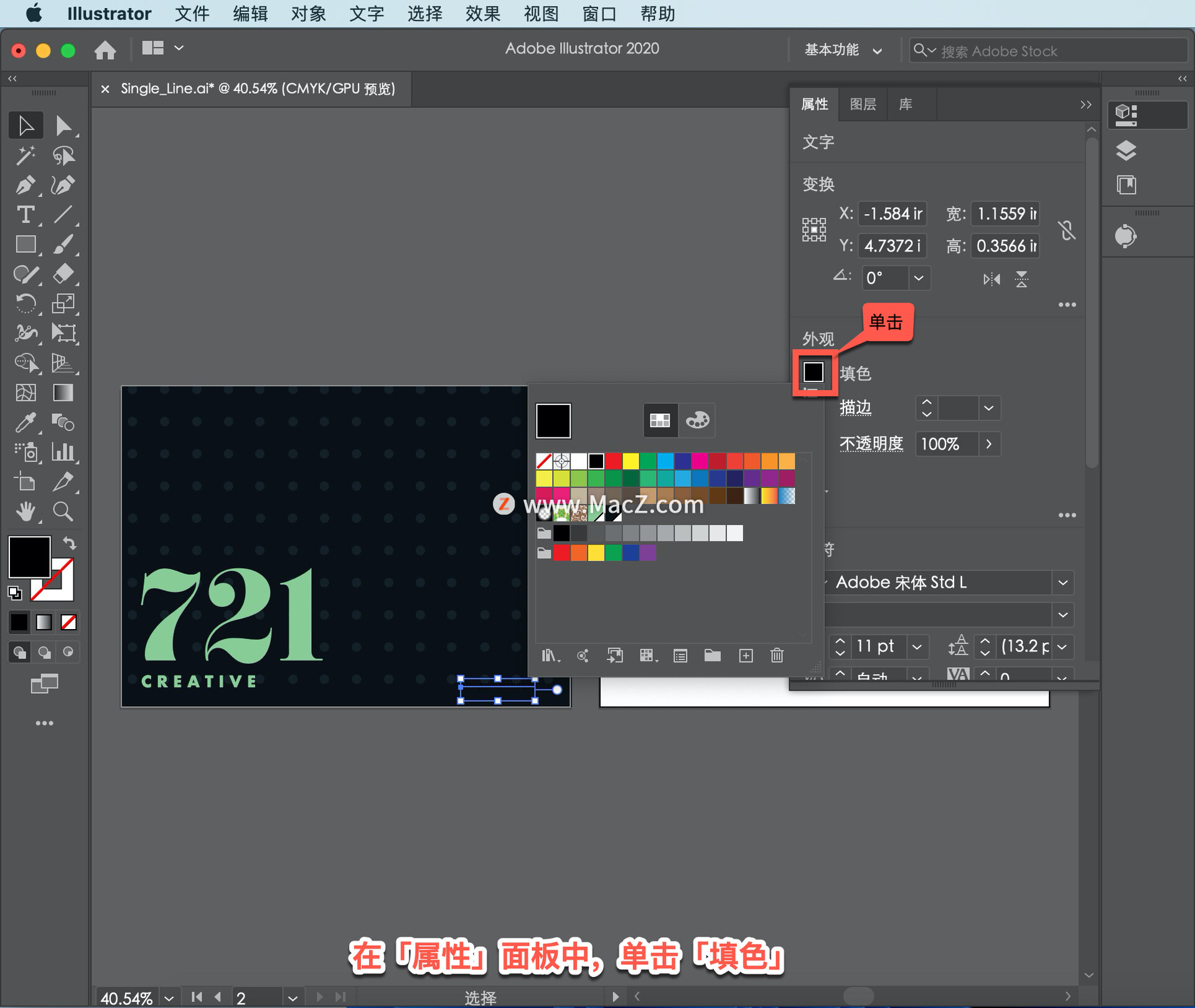Viewport: 1195px width, 1008px height.
Task: Select the Zoom magnifier tool
Action: 62,511
